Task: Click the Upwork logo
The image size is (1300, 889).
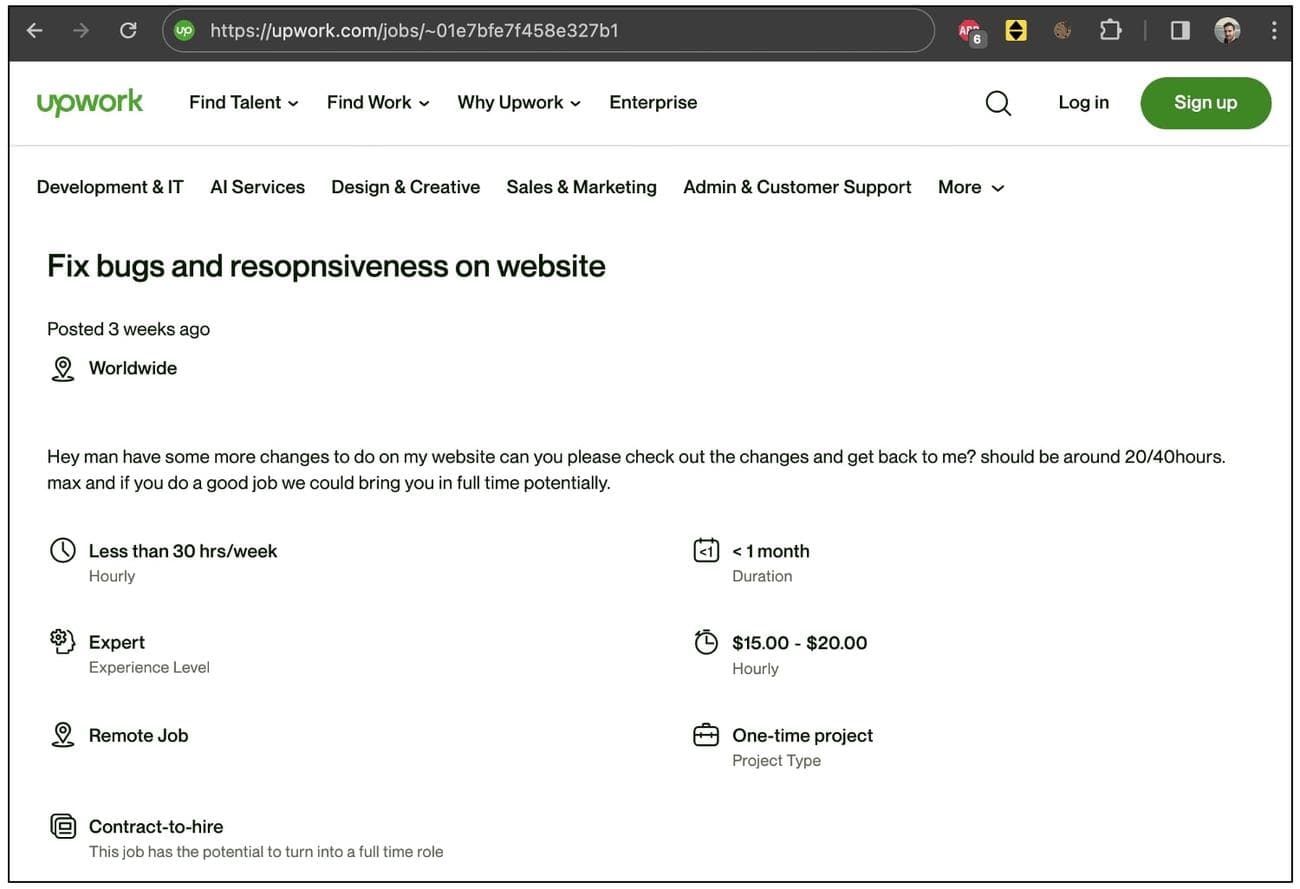Action: (x=90, y=102)
